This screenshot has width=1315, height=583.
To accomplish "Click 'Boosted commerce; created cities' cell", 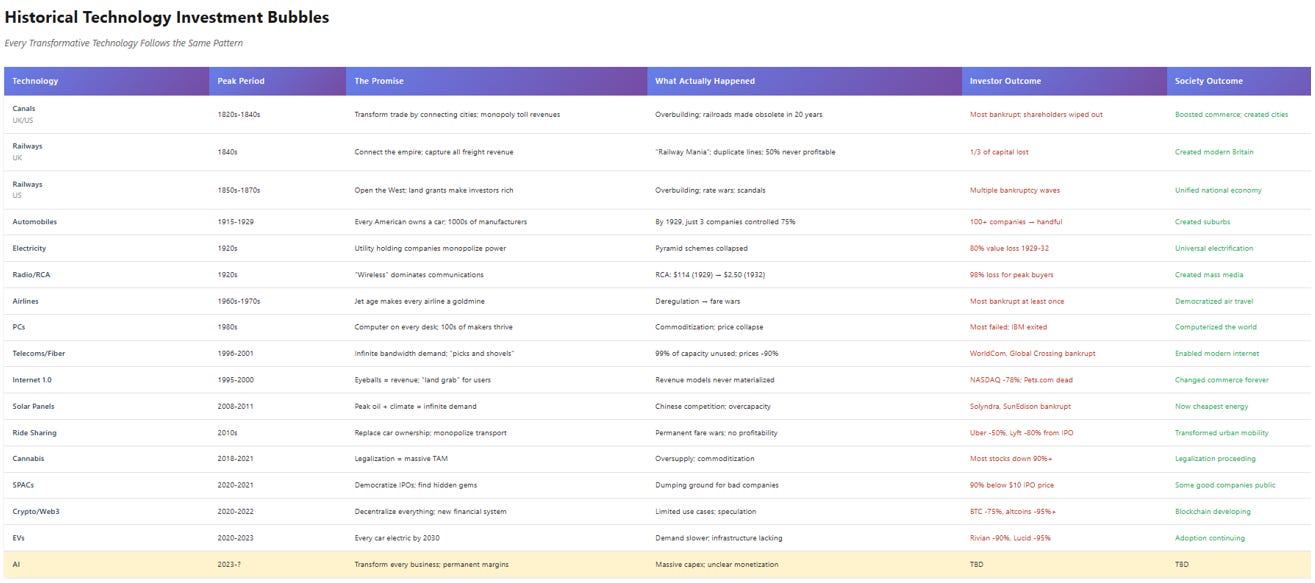I will click(1239, 114).
